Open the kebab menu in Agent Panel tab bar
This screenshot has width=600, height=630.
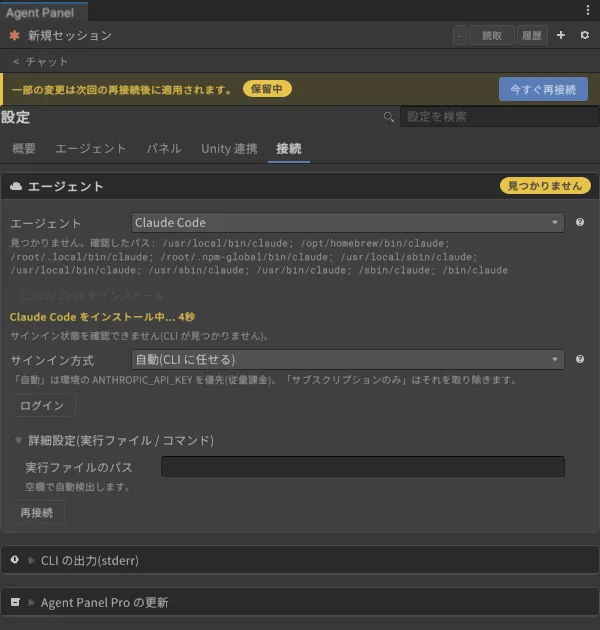(588, 10)
